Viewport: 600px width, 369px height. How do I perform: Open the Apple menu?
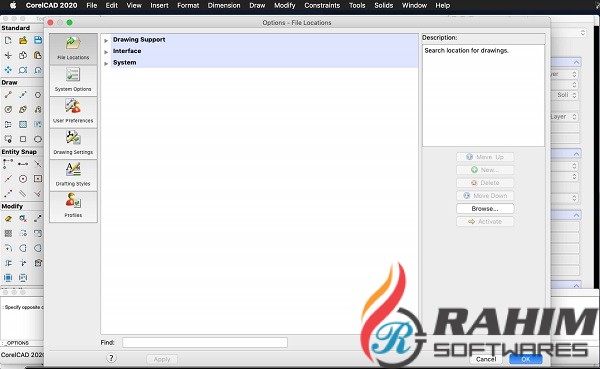(x=13, y=5)
